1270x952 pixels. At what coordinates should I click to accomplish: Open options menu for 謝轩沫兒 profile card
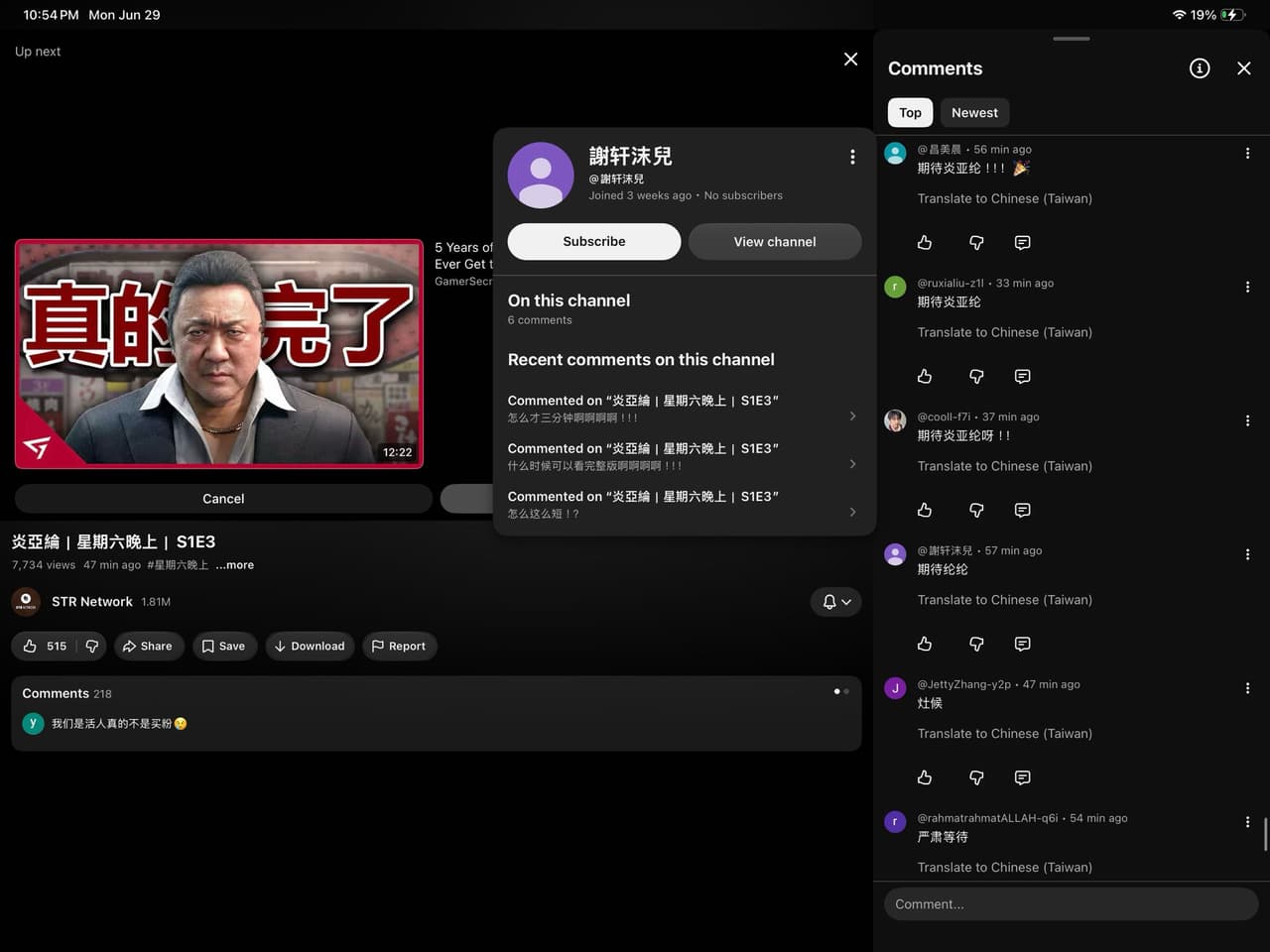(852, 157)
